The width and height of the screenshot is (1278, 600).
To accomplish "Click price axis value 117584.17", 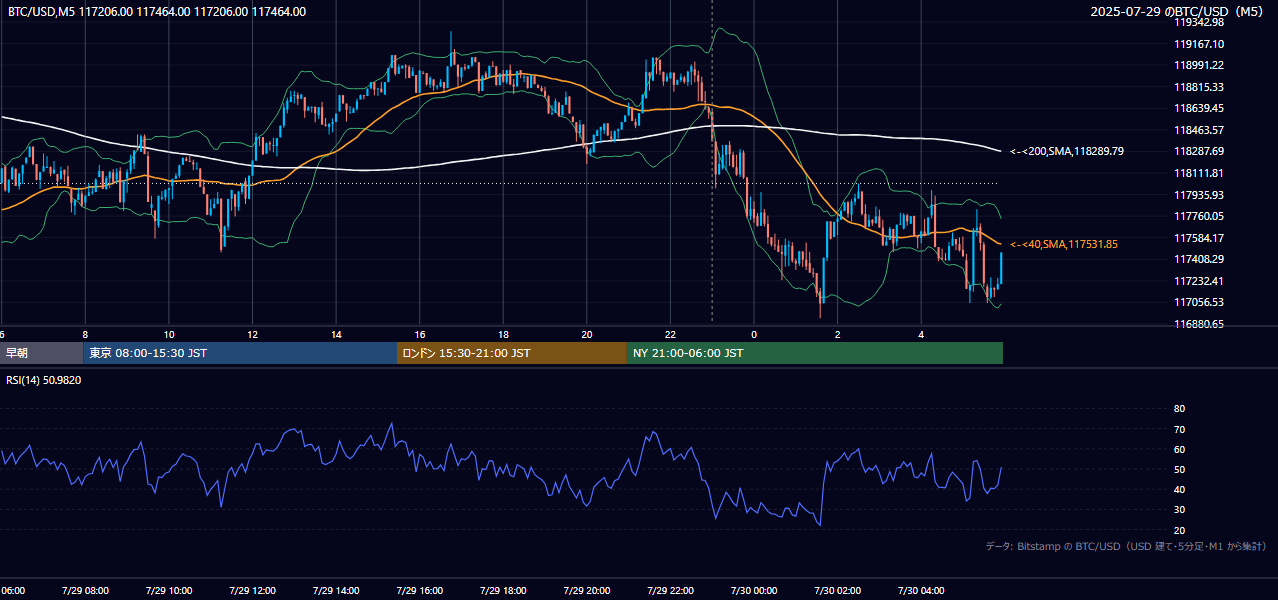I will coord(1199,238).
